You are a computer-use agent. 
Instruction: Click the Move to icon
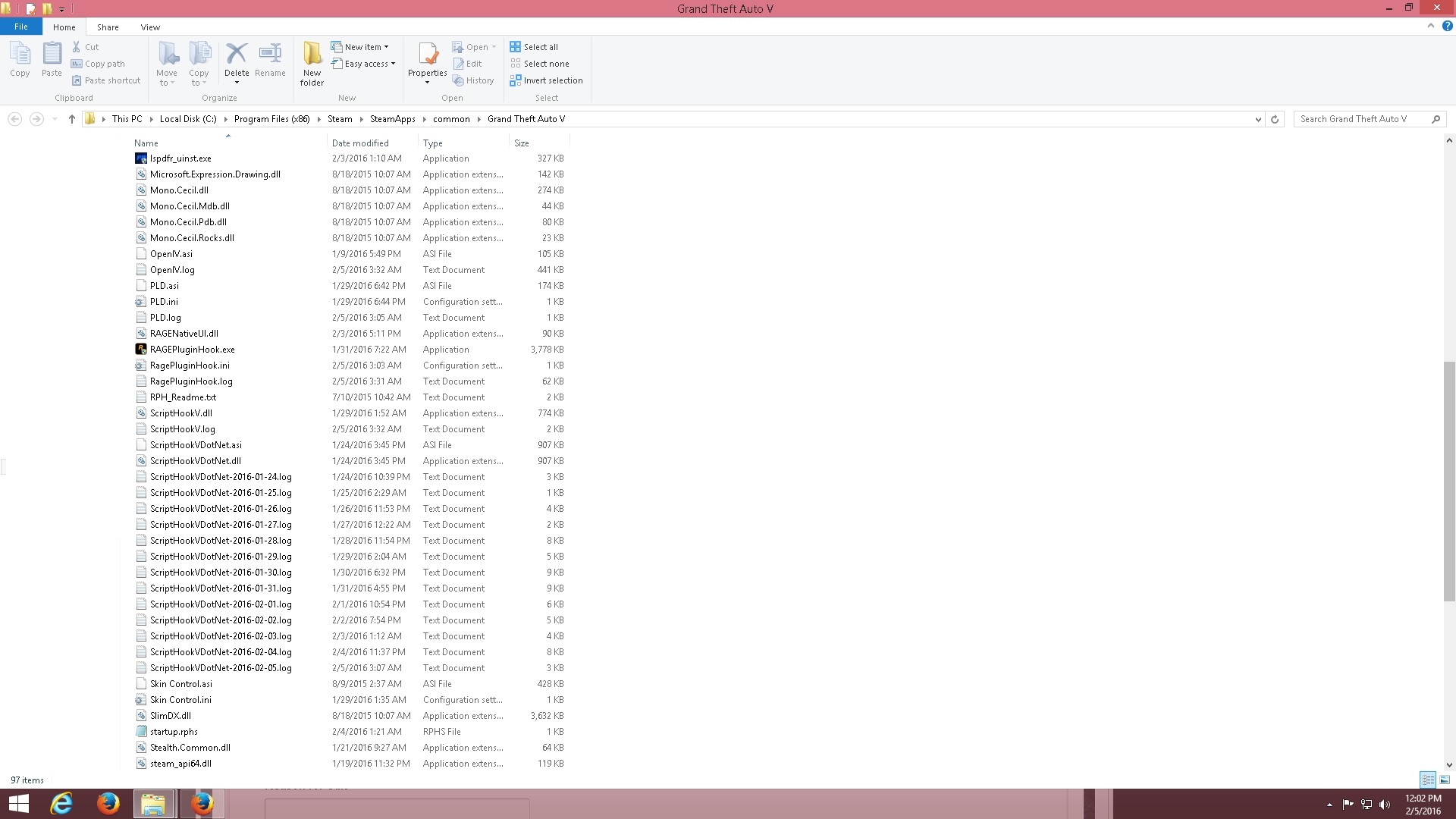pos(167,55)
